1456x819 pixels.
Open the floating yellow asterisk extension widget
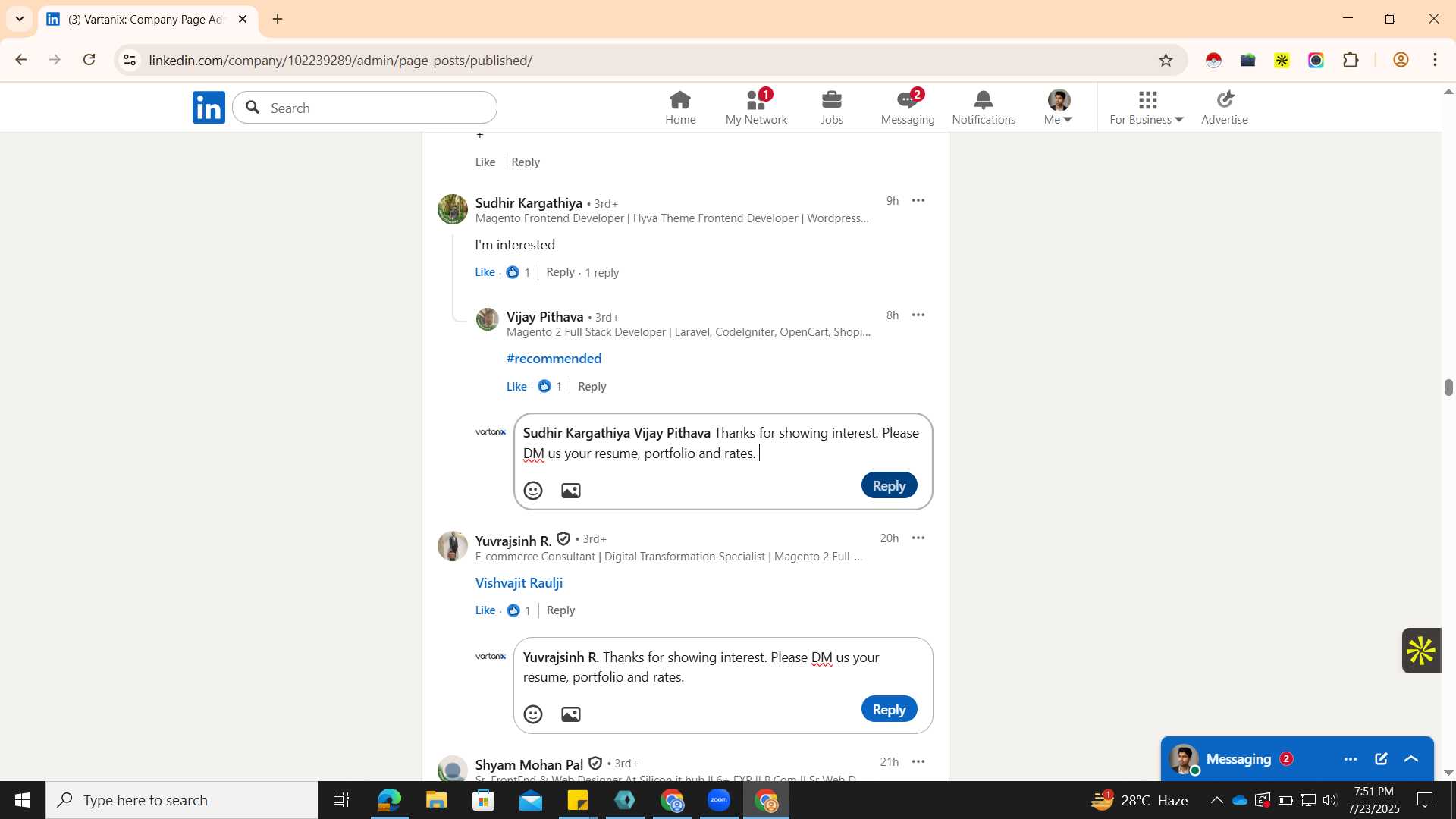pyautogui.click(x=1421, y=651)
